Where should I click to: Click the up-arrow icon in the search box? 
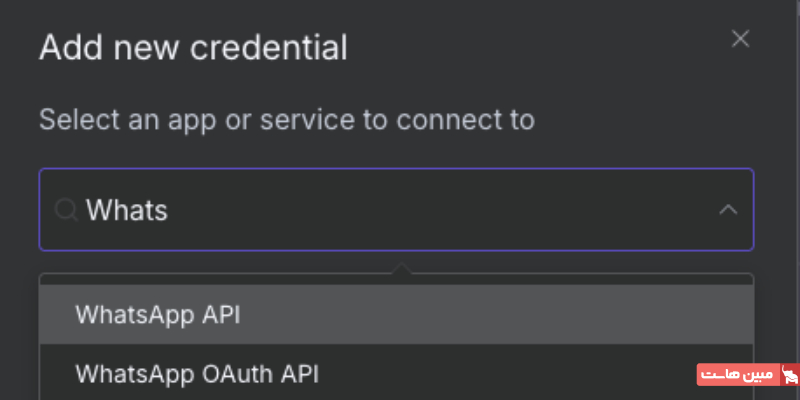[728, 210]
